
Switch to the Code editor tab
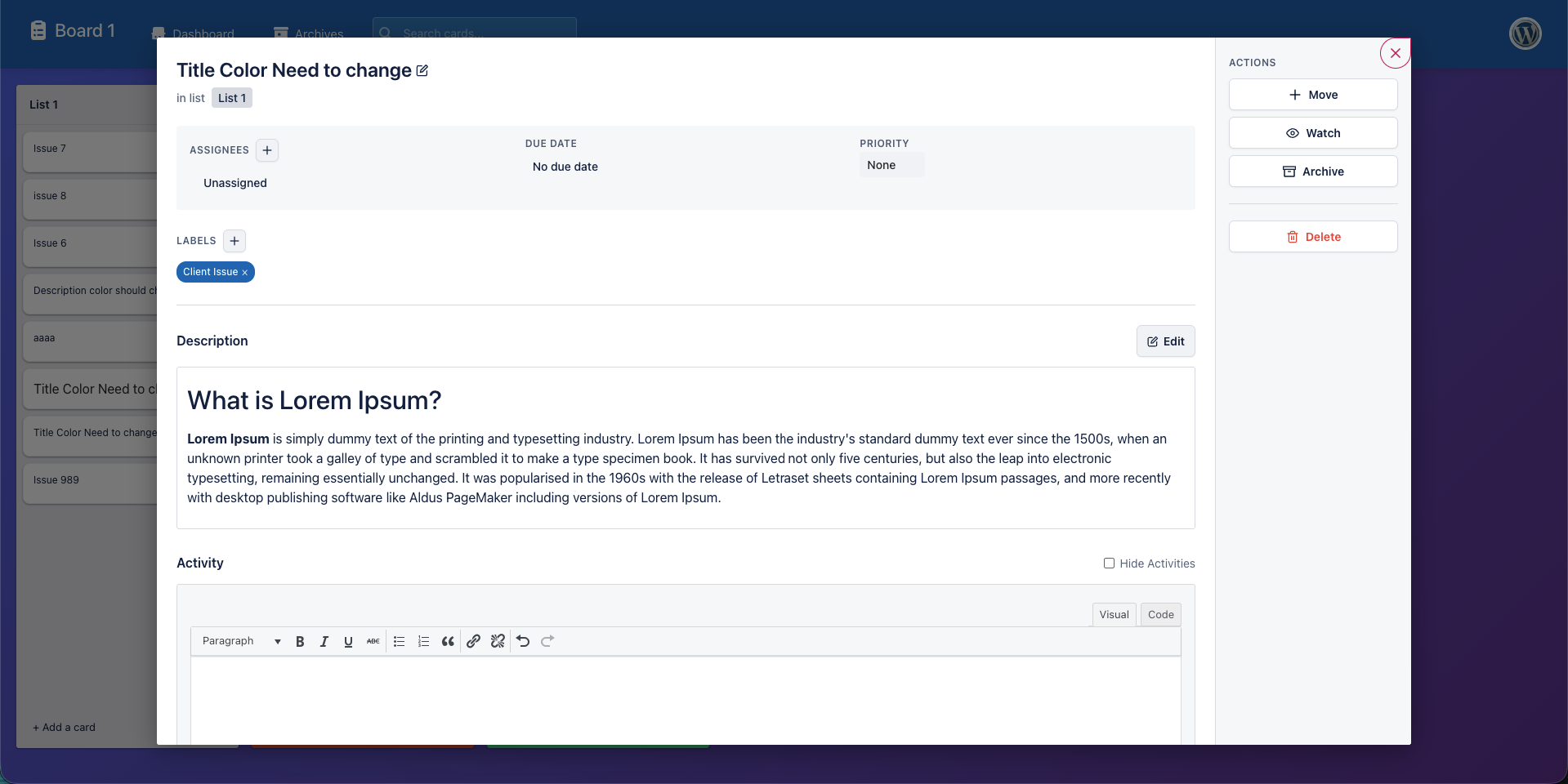1160,615
